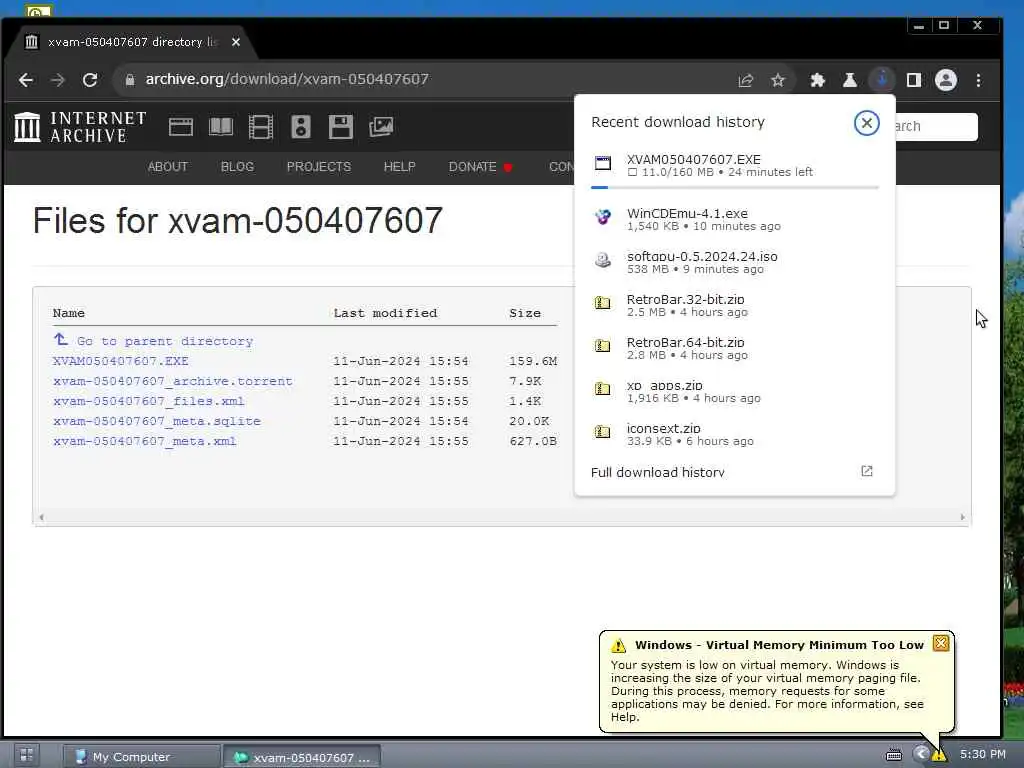Switch to My Computer taskbar button
This screenshot has width=1024, height=768.
click(x=142, y=756)
